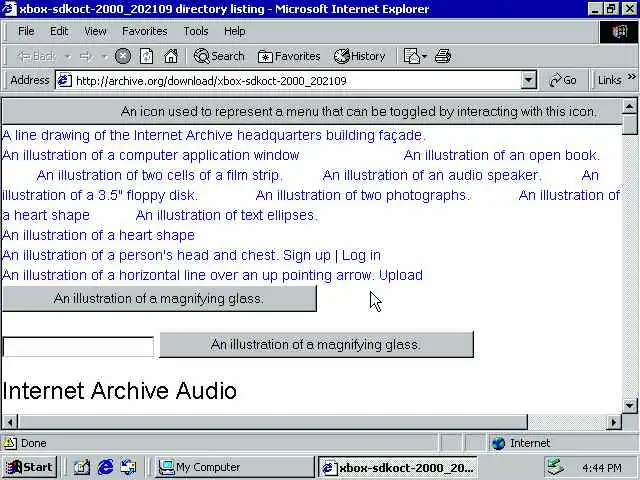
Task: Click the Internet Archive Audio heading
Action: click(119, 391)
